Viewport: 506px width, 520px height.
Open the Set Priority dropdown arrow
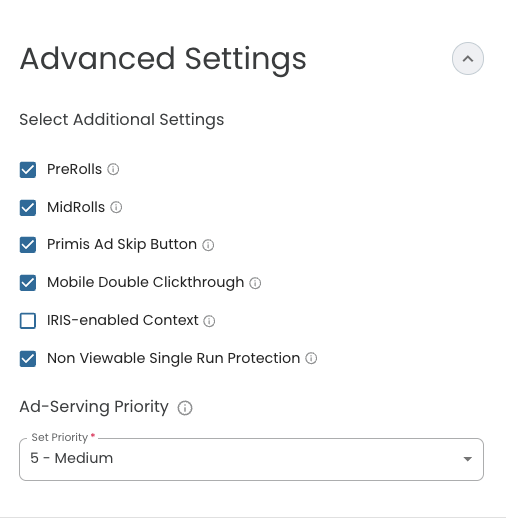click(x=467, y=459)
